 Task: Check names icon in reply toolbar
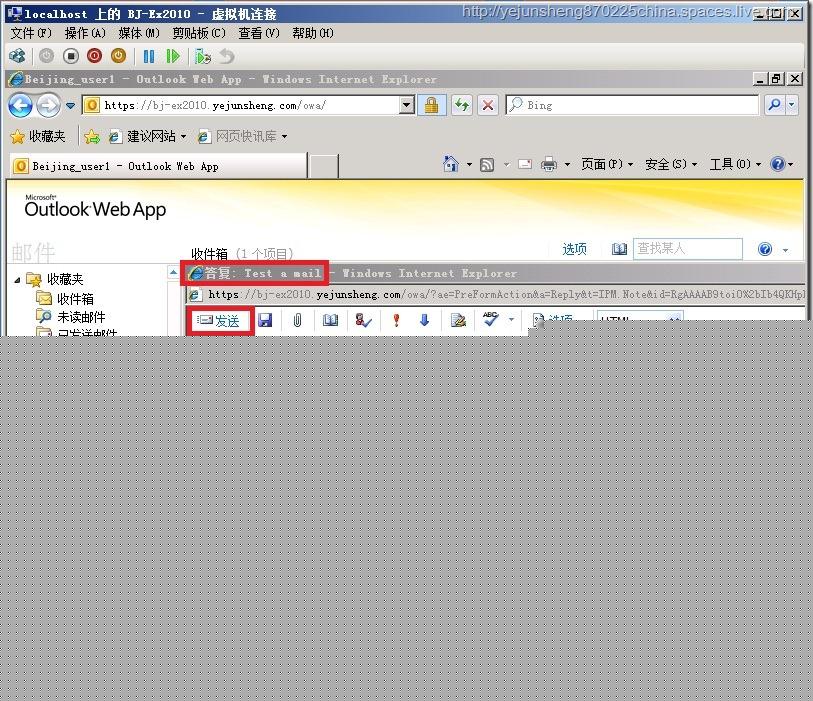coord(363,320)
